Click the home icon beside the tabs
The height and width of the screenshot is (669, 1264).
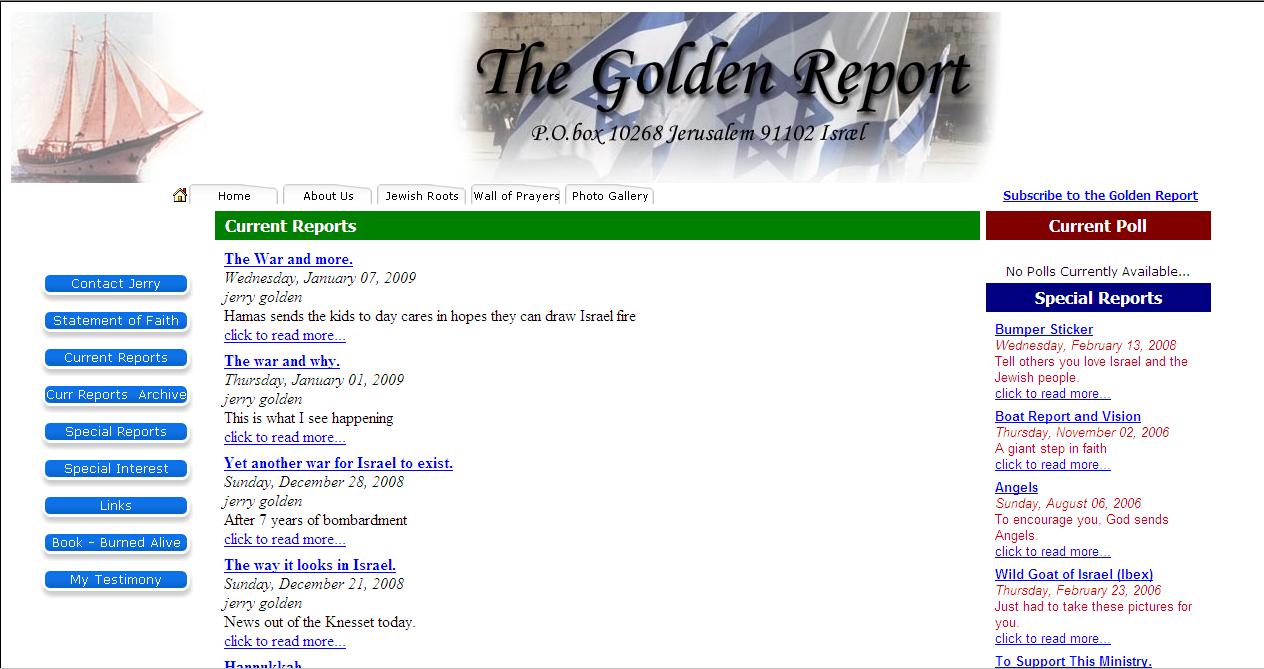pyautogui.click(x=180, y=195)
